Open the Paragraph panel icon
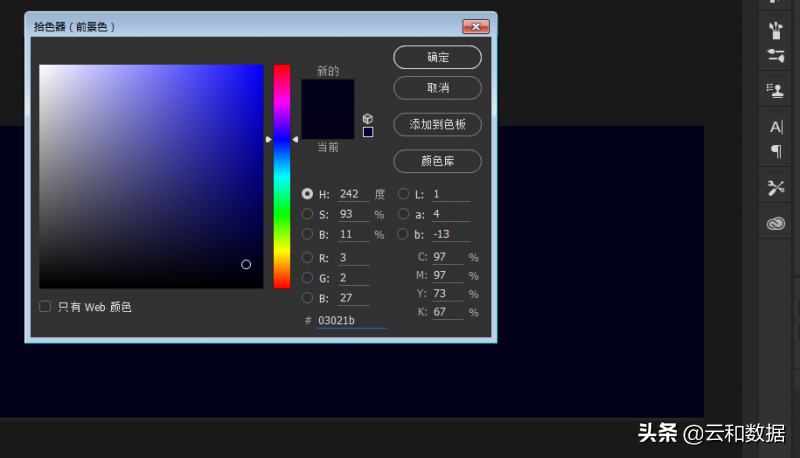 [x=775, y=152]
